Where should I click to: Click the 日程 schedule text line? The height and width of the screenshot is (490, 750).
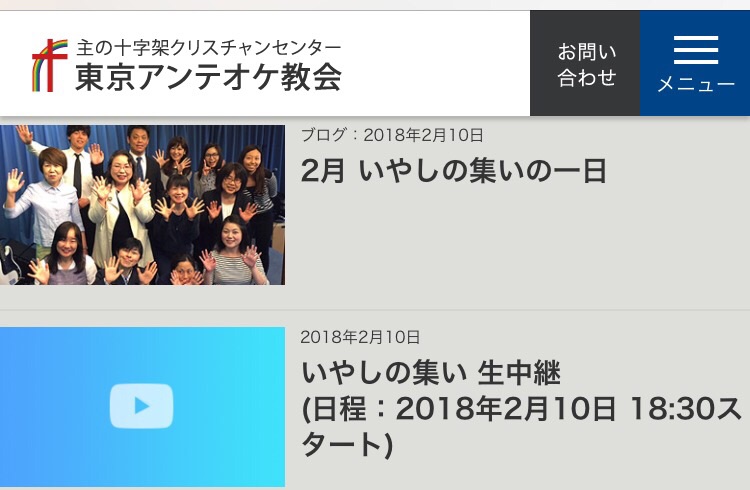[520, 409]
